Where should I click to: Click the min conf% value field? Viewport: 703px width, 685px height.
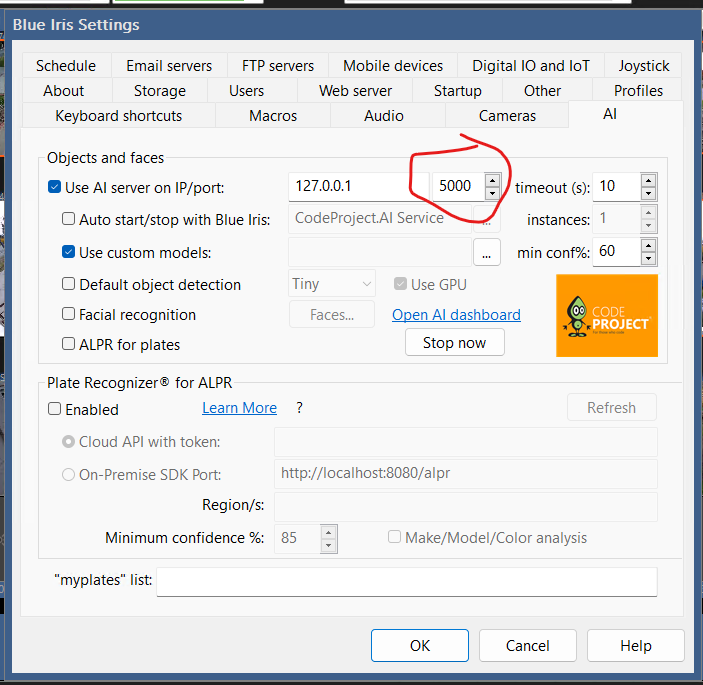pos(616,251)
